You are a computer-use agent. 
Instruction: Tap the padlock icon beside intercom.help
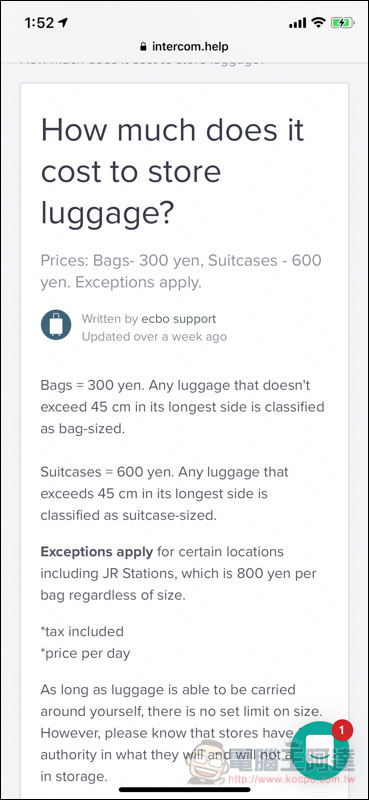tap(143, 47)
